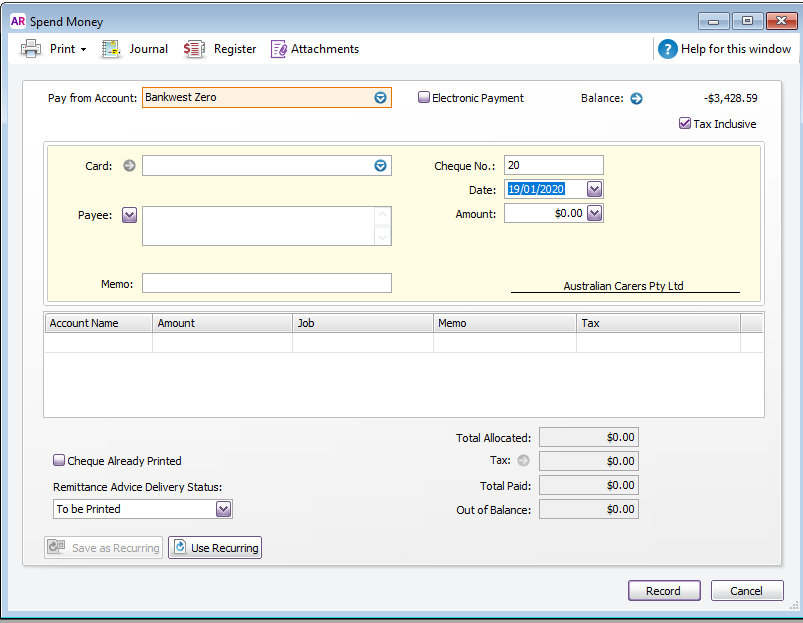Expand the Pay from Account dropdown

click(380, 98)
